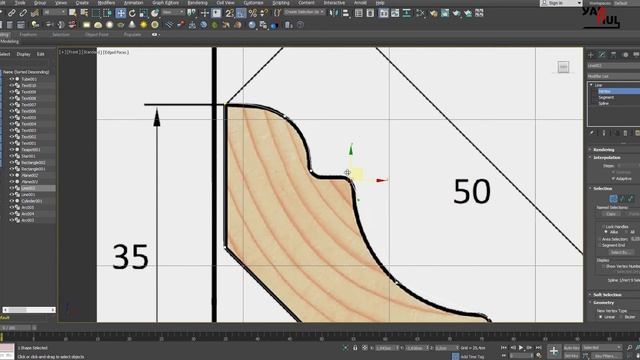Select the Spline sub-object icon in Selection rollout
Image resolution: width=640 pixels, height=360 pixels.
(x=631, y=199)
